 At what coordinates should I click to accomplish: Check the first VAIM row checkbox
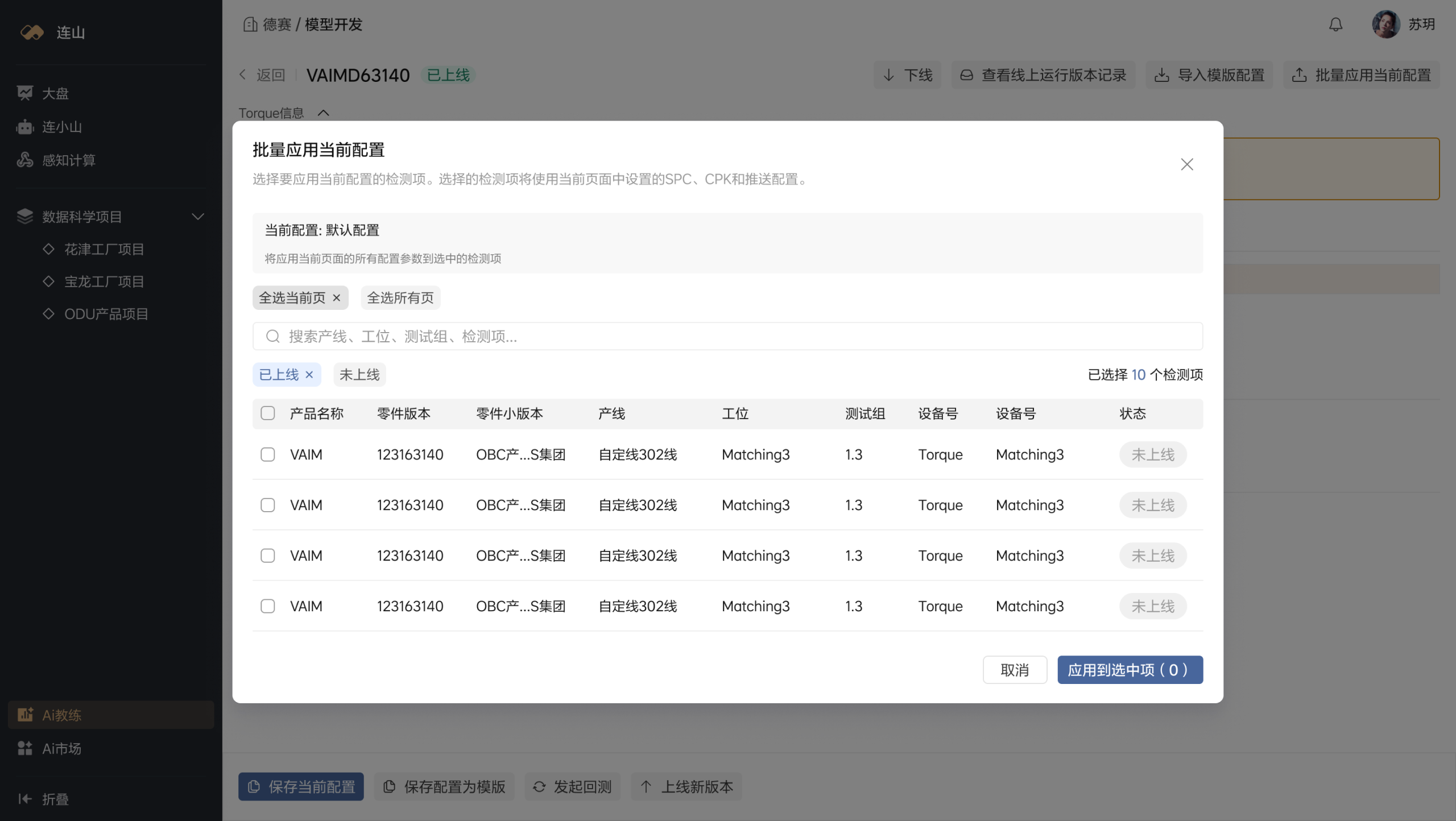(x=267, y=454)
